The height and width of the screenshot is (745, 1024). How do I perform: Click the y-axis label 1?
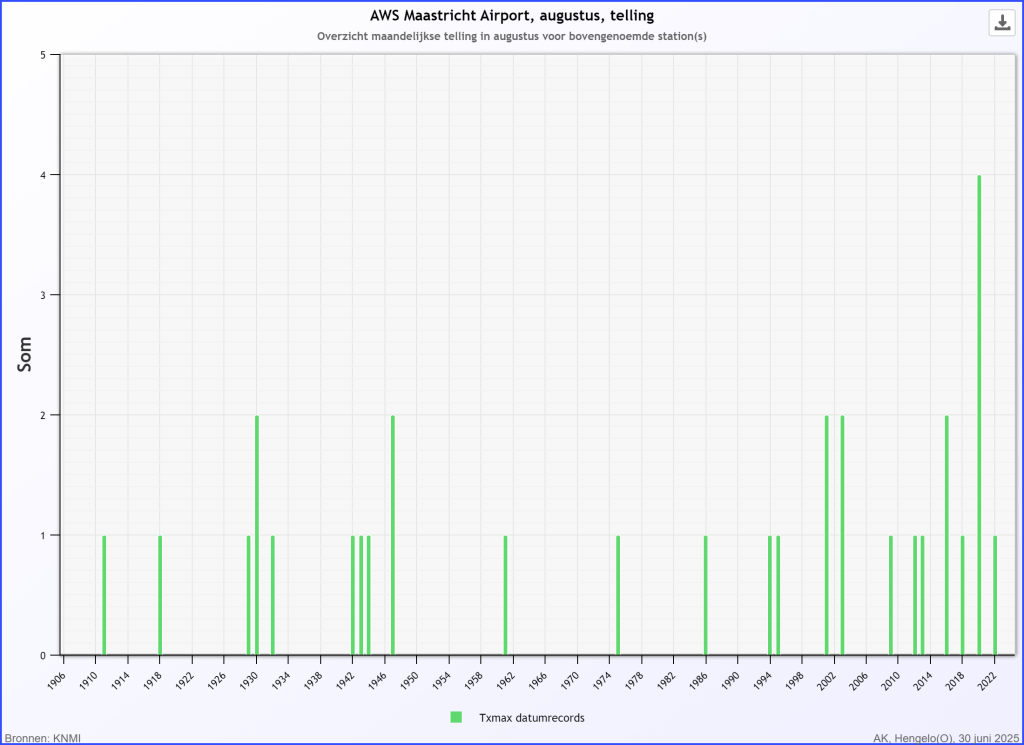(x=43, y=535)
